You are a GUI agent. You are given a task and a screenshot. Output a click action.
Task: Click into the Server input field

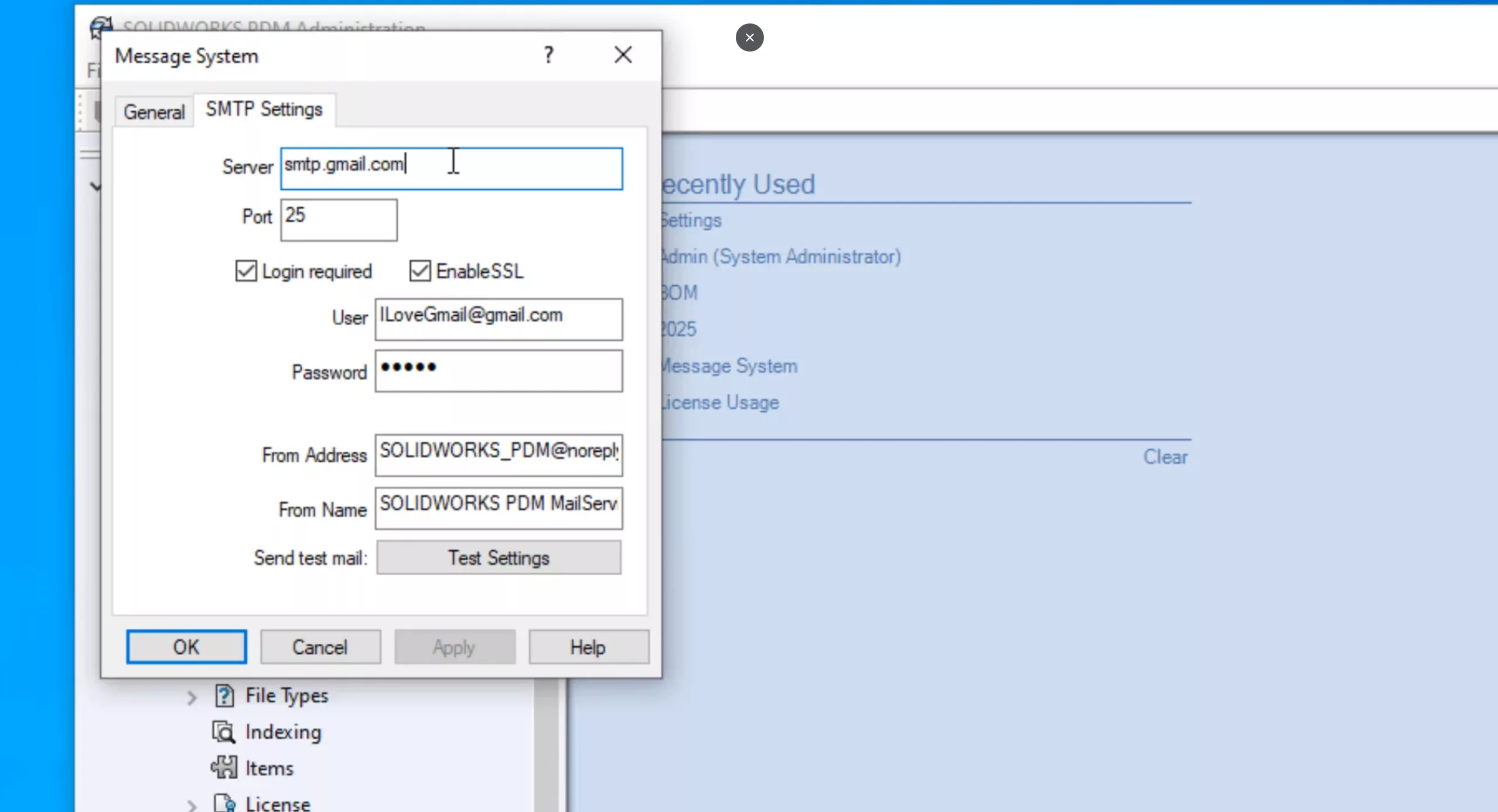coord(451,169)
